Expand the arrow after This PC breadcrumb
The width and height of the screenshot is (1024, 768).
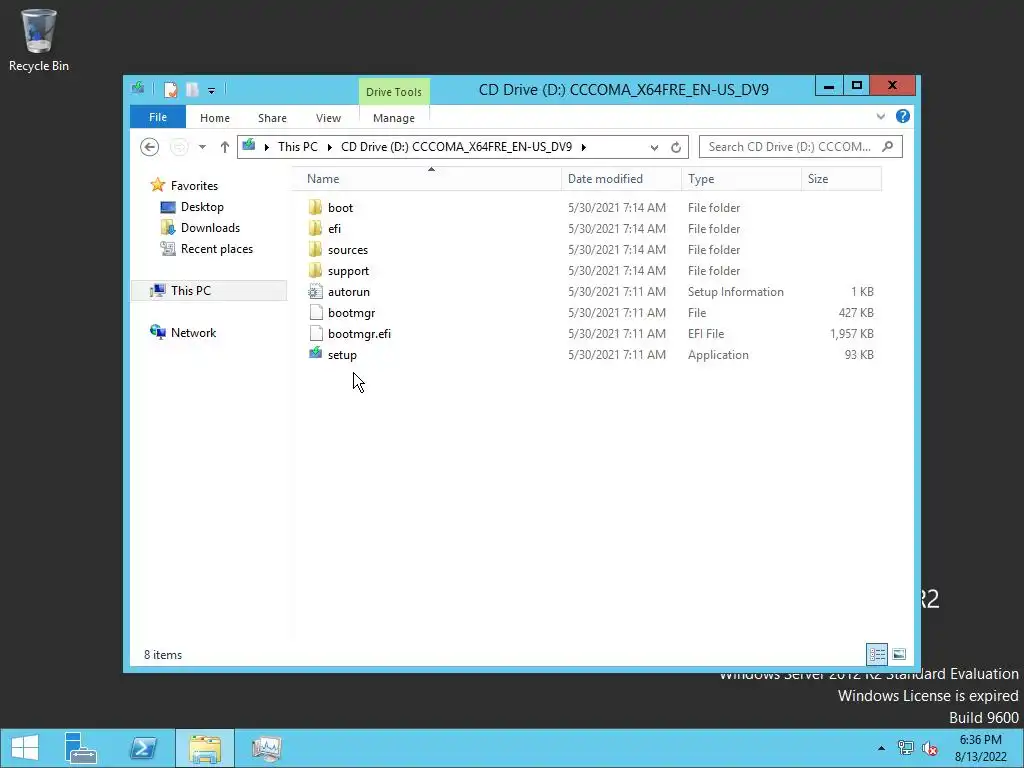(329, 147)
